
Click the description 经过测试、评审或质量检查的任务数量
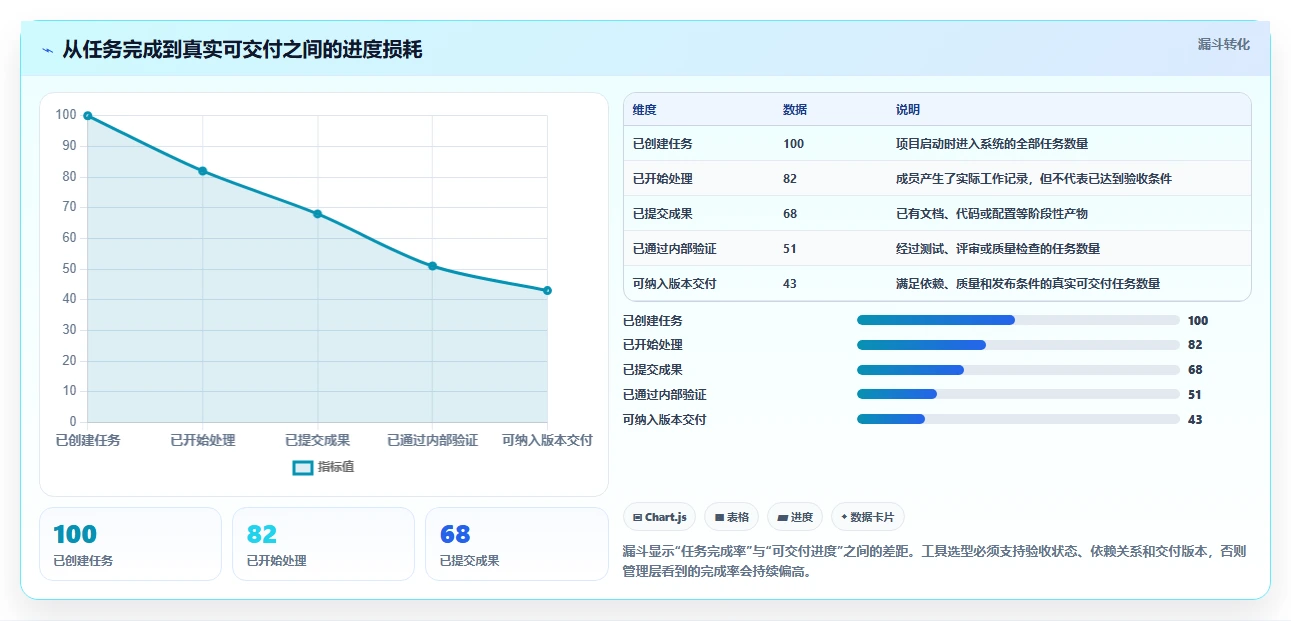tap(998, 249)
